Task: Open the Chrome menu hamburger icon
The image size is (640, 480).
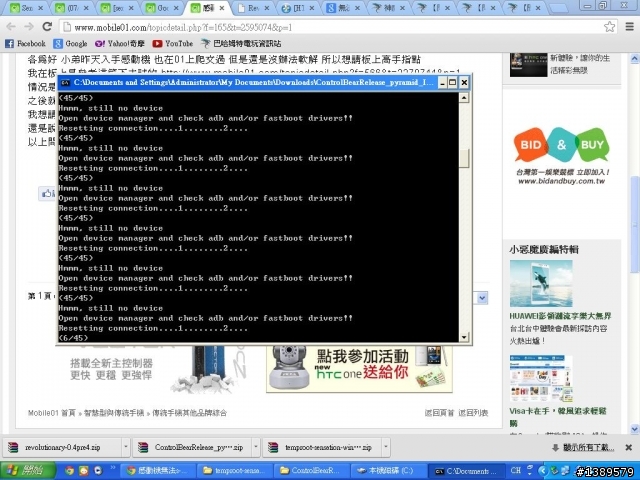Action: click(629, 27)
